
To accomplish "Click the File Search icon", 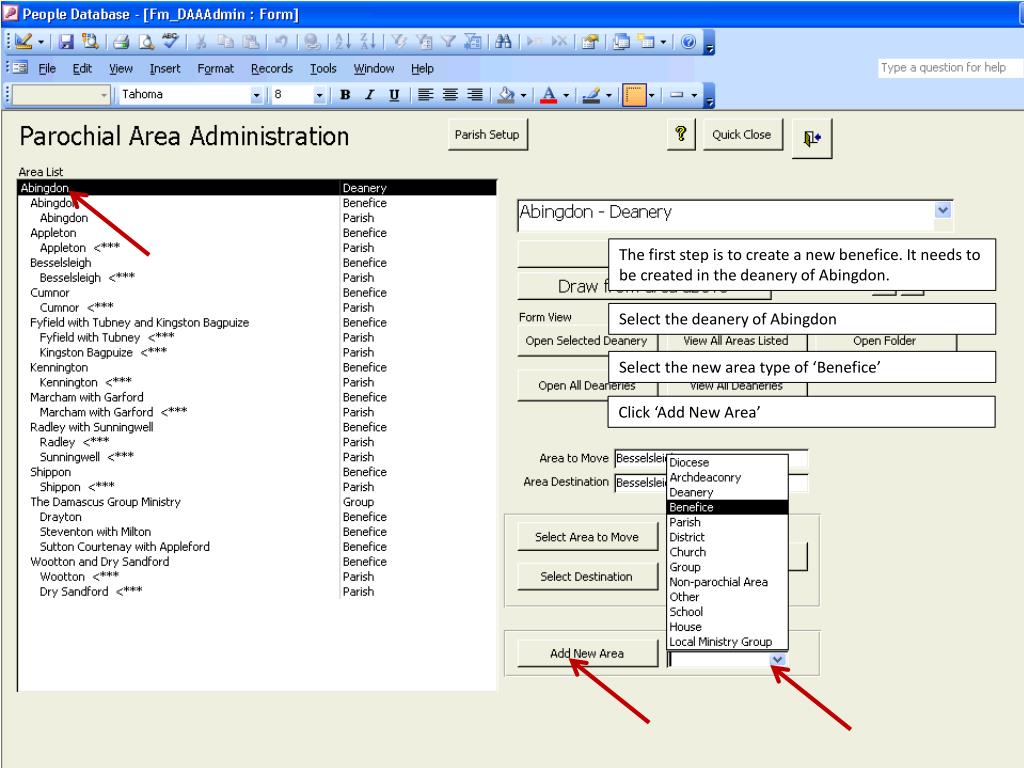I will pos(89,42).
